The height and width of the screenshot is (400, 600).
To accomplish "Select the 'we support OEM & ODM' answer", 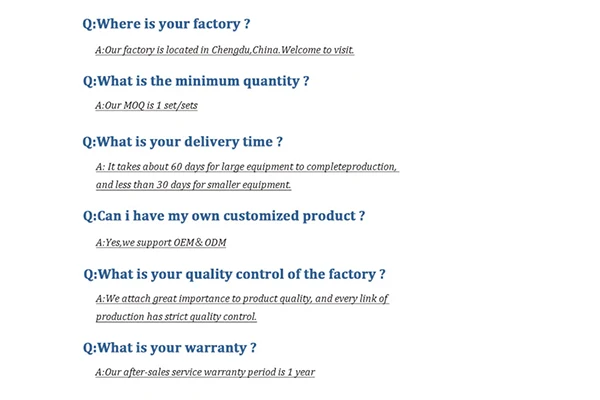I will click(x=161, y=242).
